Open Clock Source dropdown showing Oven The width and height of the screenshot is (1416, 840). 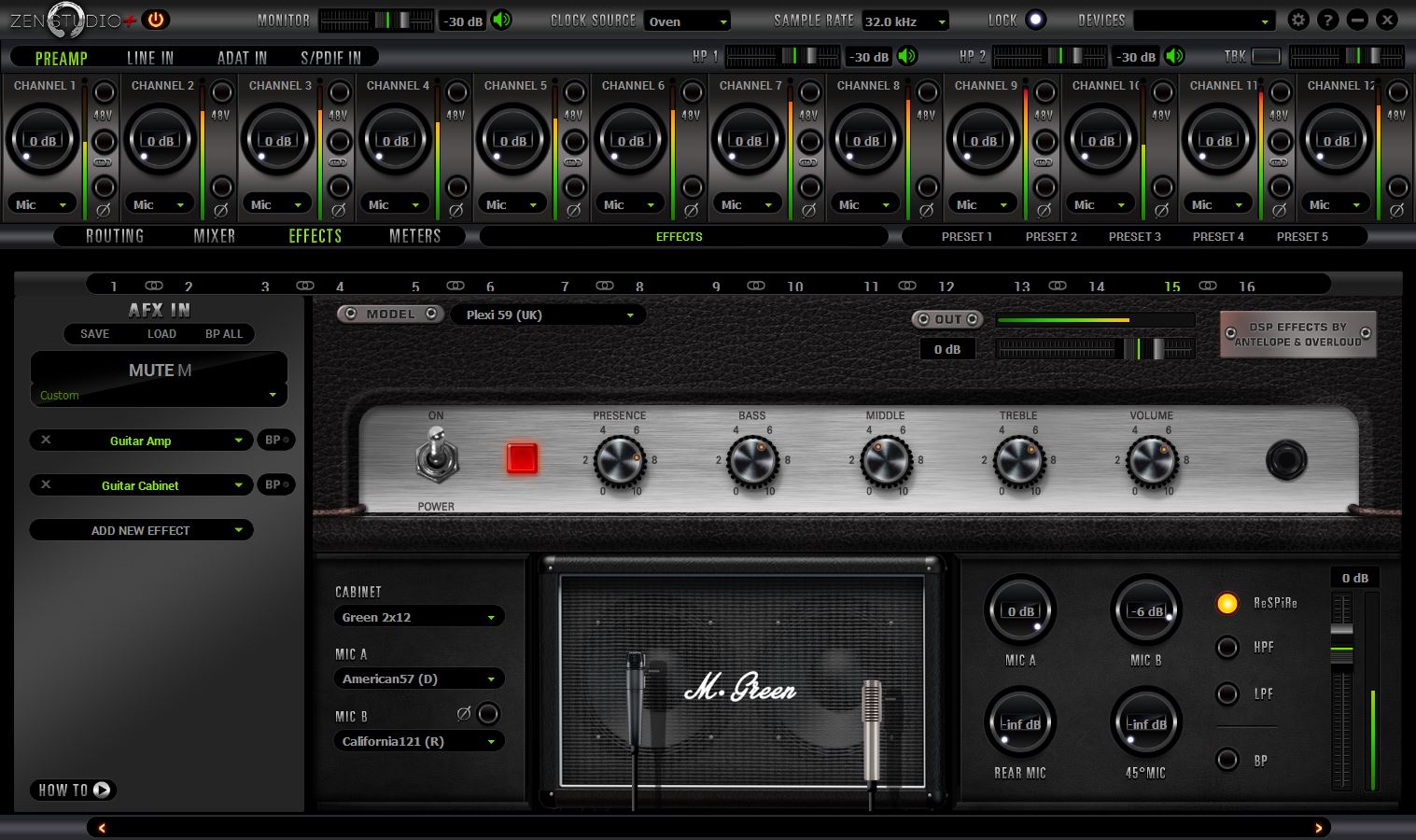[x=687, y=21]
